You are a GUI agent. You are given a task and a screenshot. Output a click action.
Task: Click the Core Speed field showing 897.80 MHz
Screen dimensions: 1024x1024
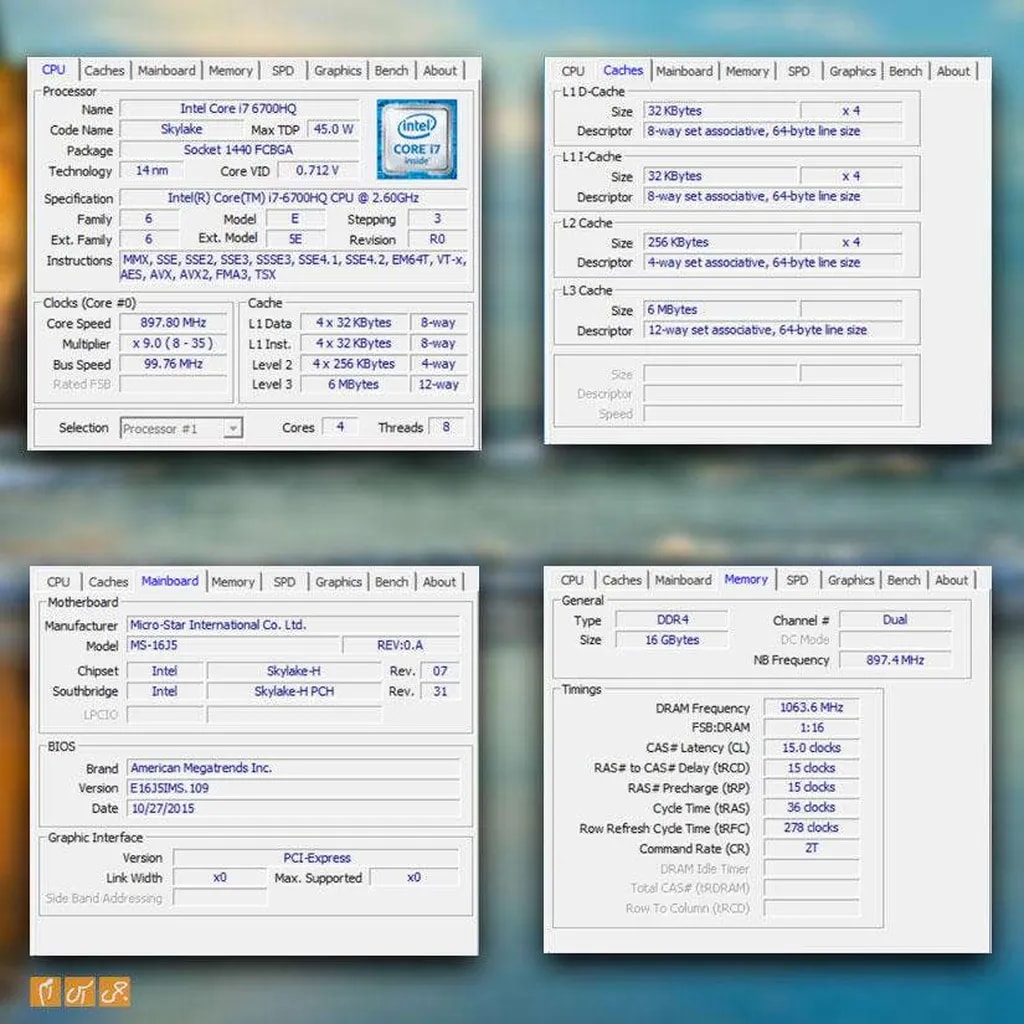pos(164,323)
